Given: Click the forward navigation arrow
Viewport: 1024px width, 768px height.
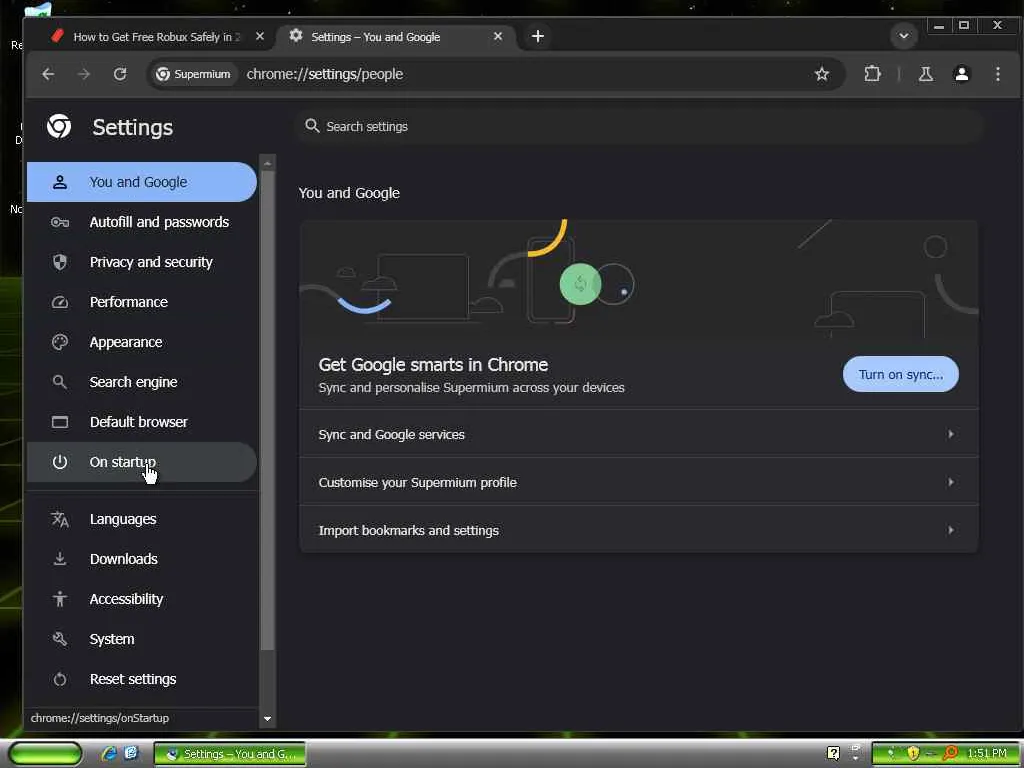Looking at the screenshot, I should pyautogui.click(x=84, y=74).
